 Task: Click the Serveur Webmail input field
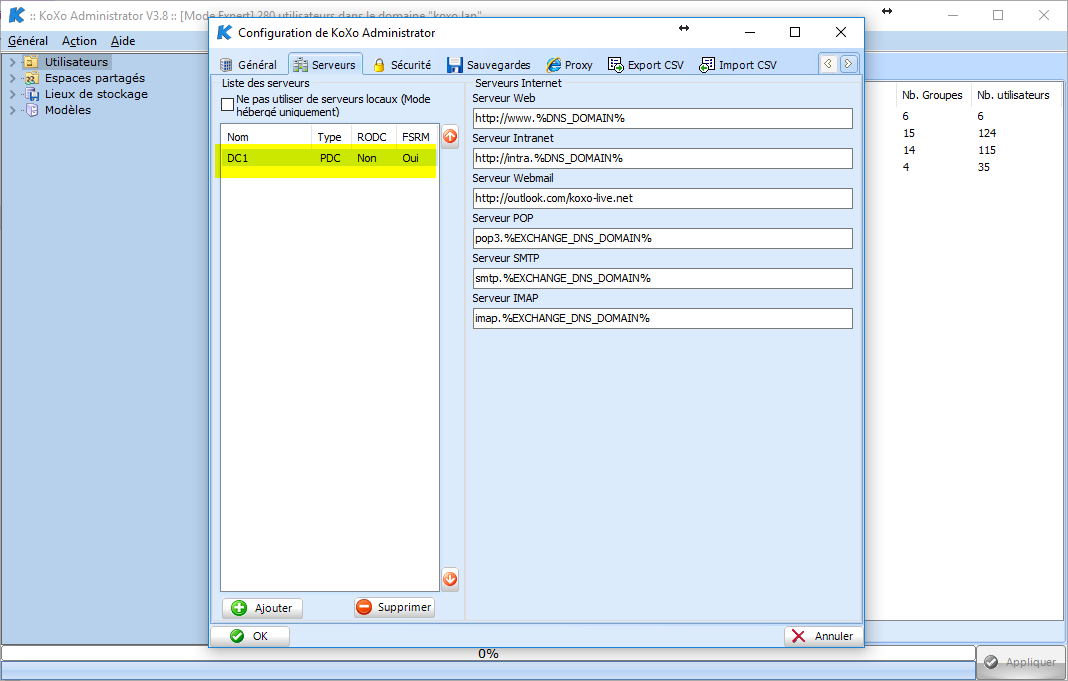[x=663, y=198]
